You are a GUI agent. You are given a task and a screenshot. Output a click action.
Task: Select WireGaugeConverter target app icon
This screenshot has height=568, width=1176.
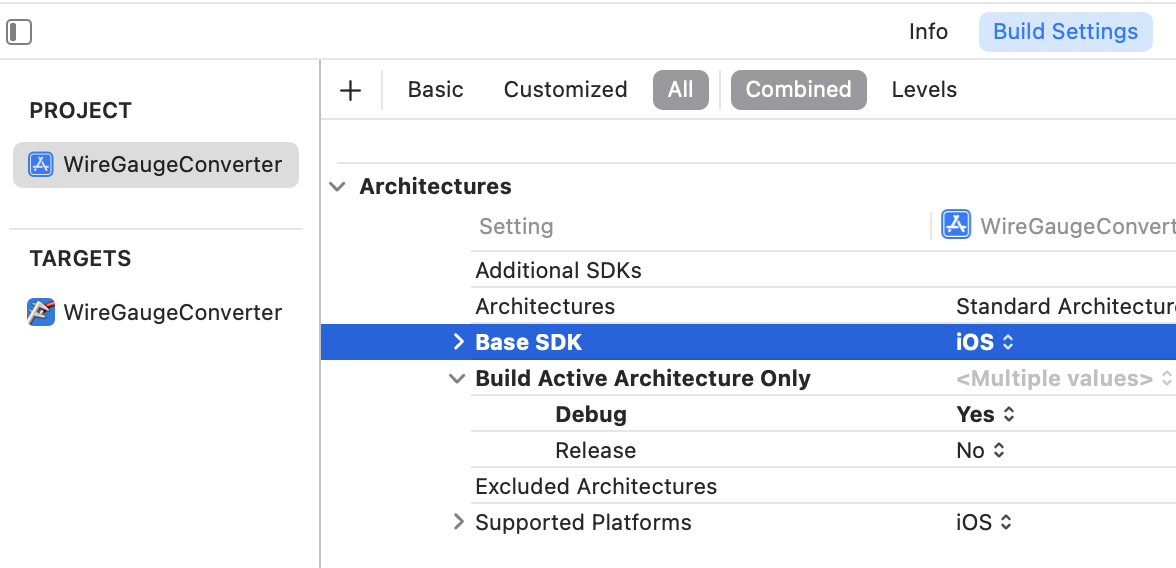coord(40,312)
